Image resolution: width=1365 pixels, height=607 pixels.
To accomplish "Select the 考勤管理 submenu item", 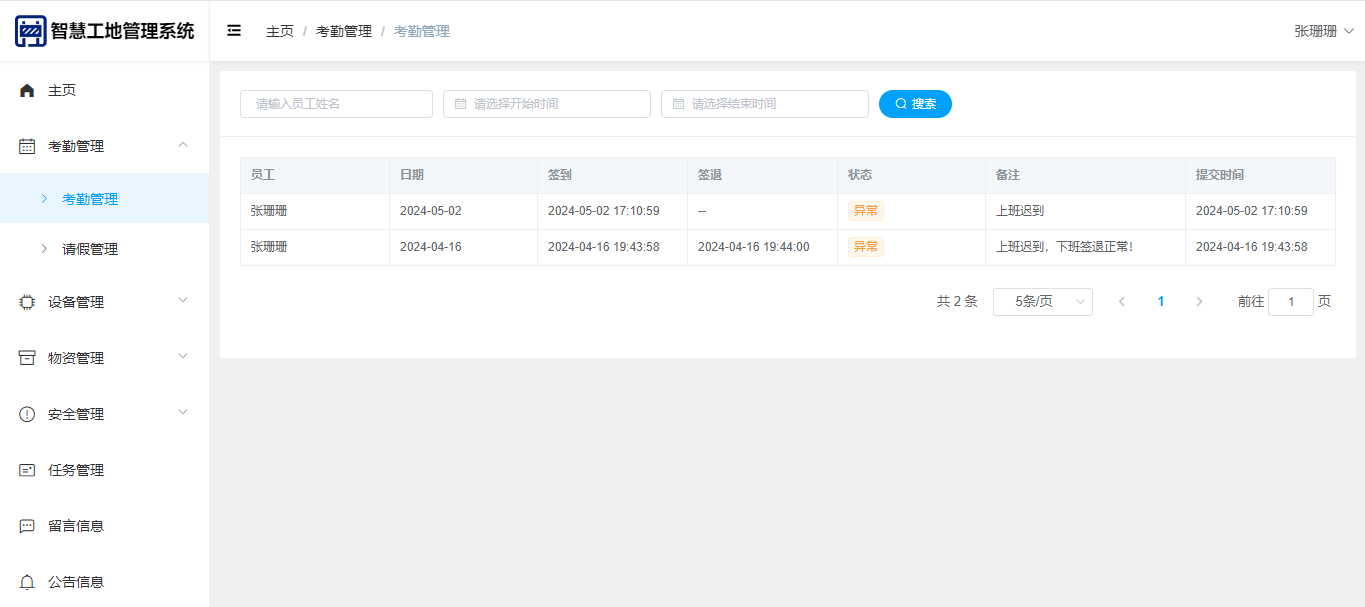I will click(x=105, y=199).
